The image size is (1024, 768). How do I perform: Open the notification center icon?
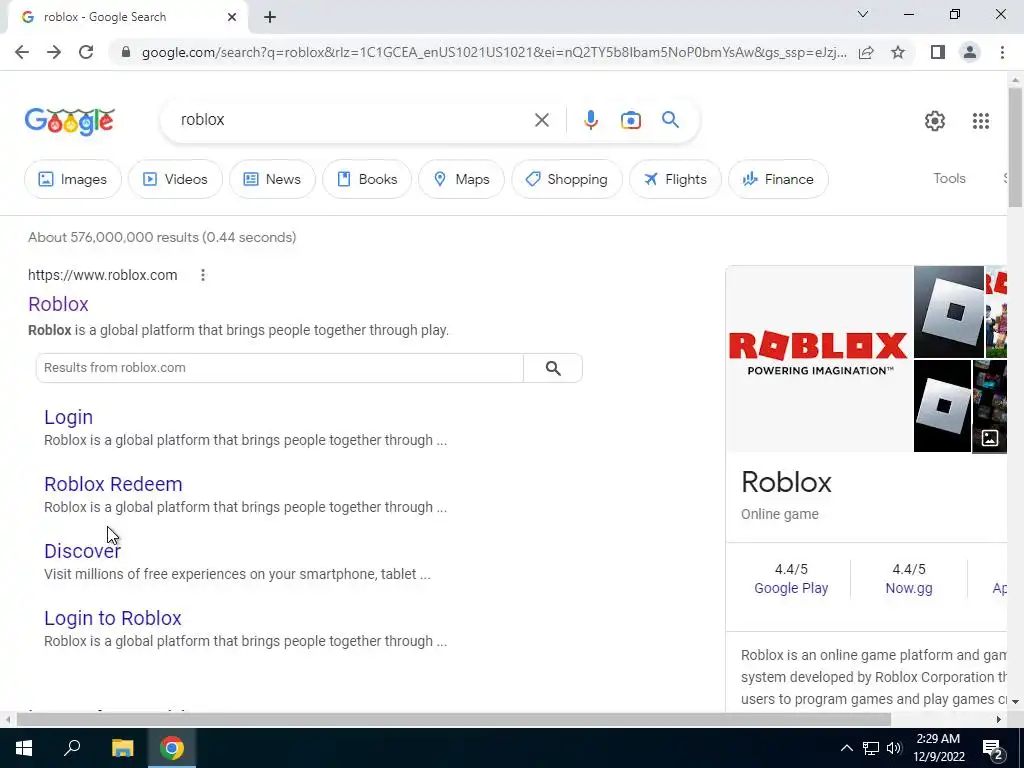pos(993,750)
